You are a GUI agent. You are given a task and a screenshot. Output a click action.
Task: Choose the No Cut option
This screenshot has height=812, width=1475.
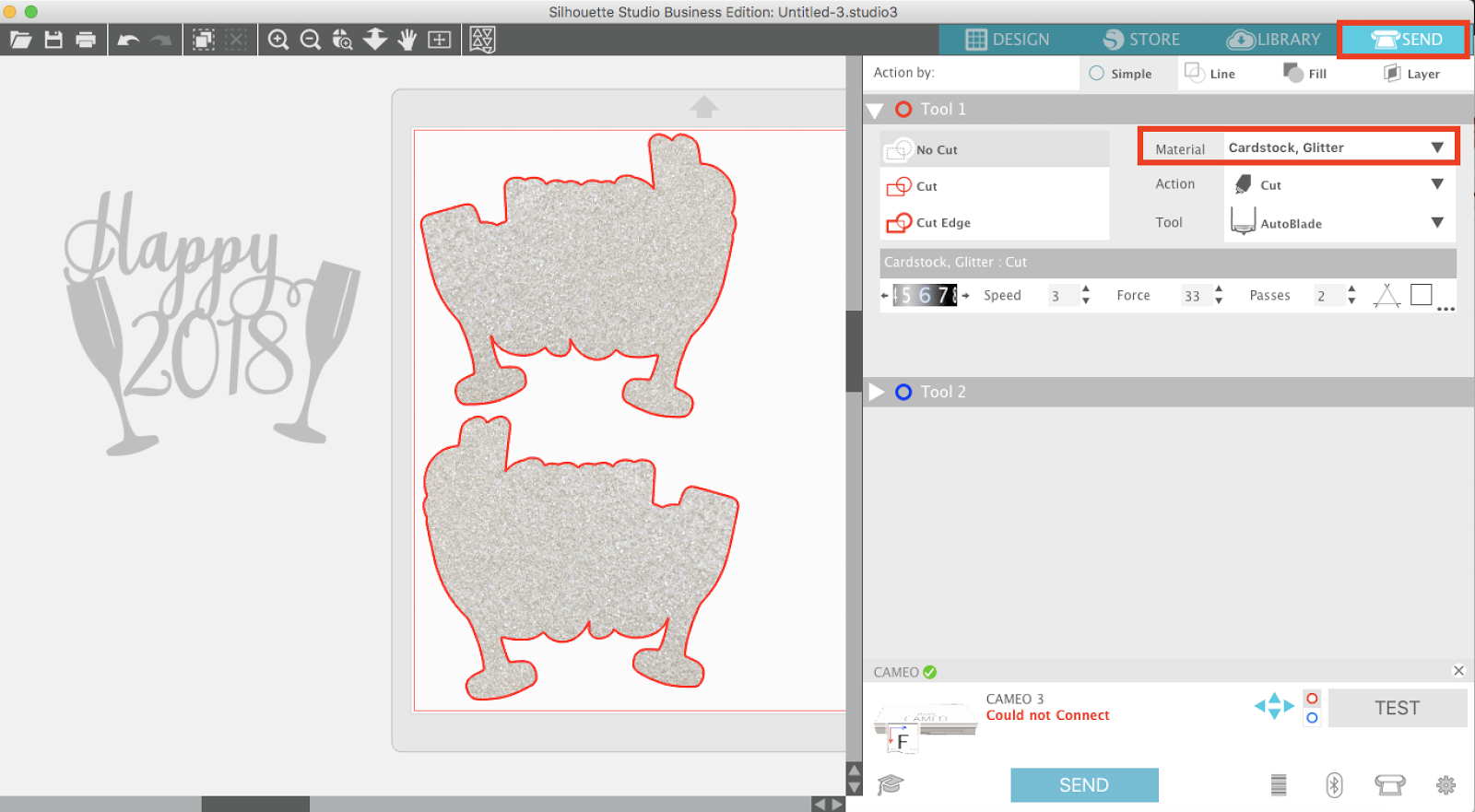pos(995,149)
